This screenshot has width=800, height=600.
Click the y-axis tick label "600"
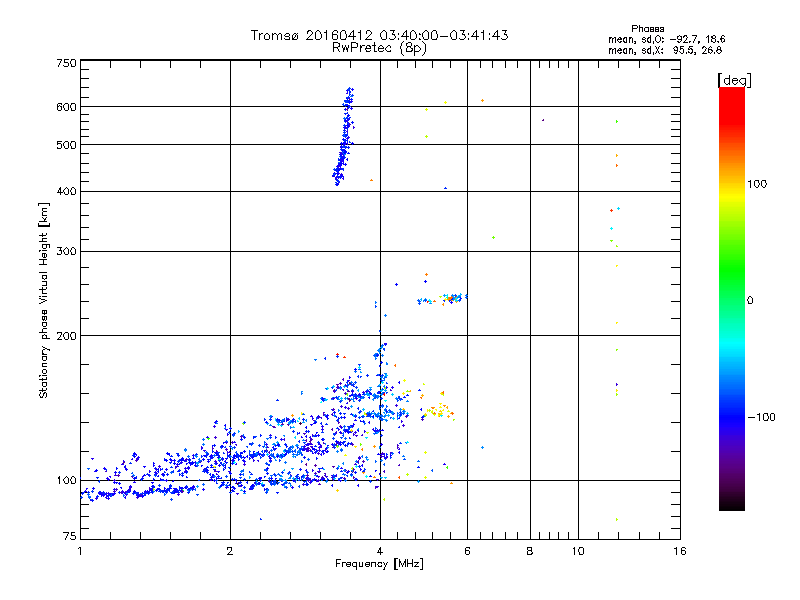66,107
